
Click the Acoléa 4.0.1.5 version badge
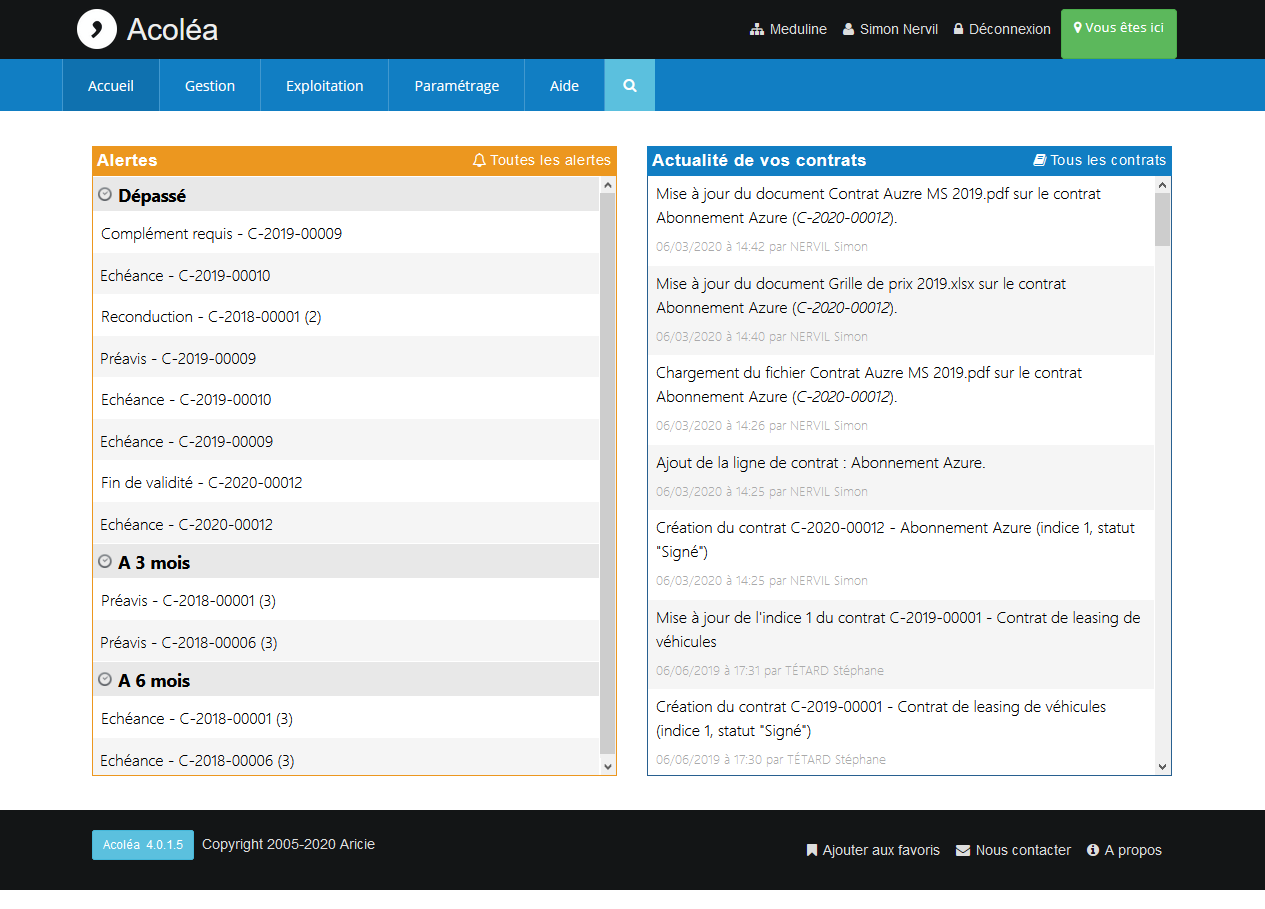point(143,845)
